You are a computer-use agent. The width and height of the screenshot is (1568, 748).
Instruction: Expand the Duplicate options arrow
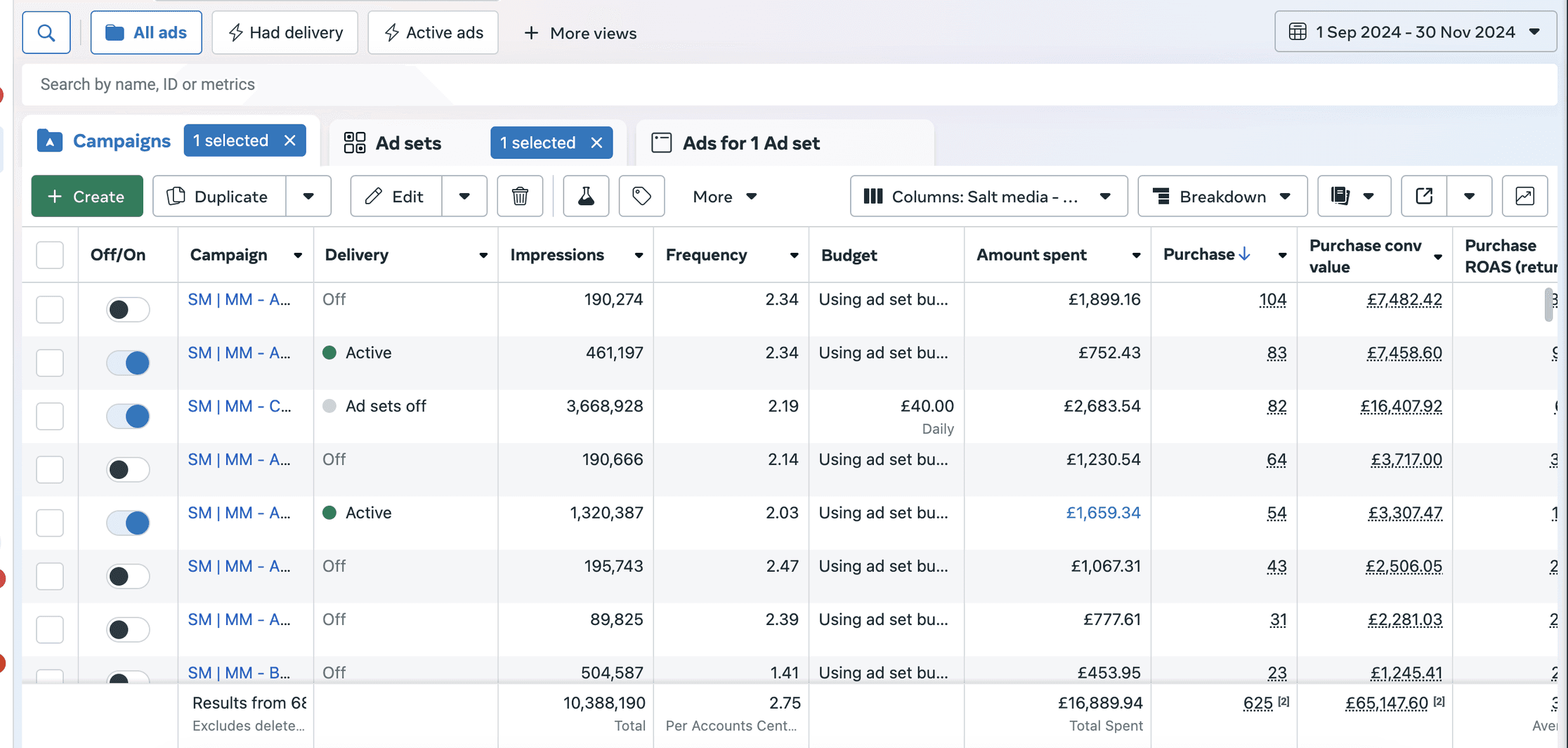coord(308,196)
